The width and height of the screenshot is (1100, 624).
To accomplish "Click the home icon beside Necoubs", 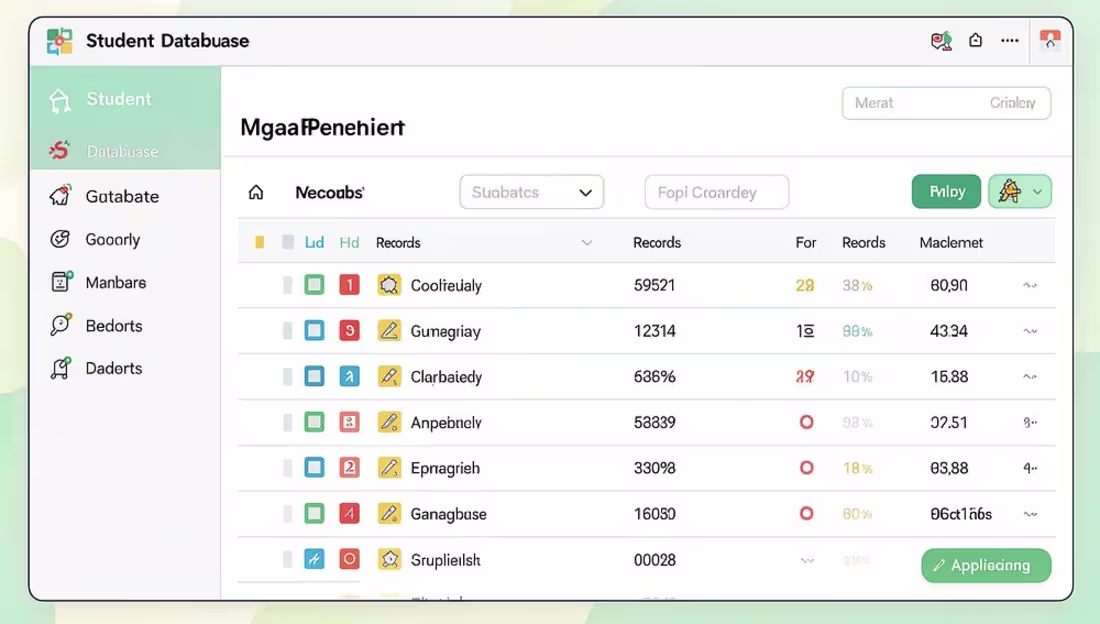I will click(x=256, y=192).
